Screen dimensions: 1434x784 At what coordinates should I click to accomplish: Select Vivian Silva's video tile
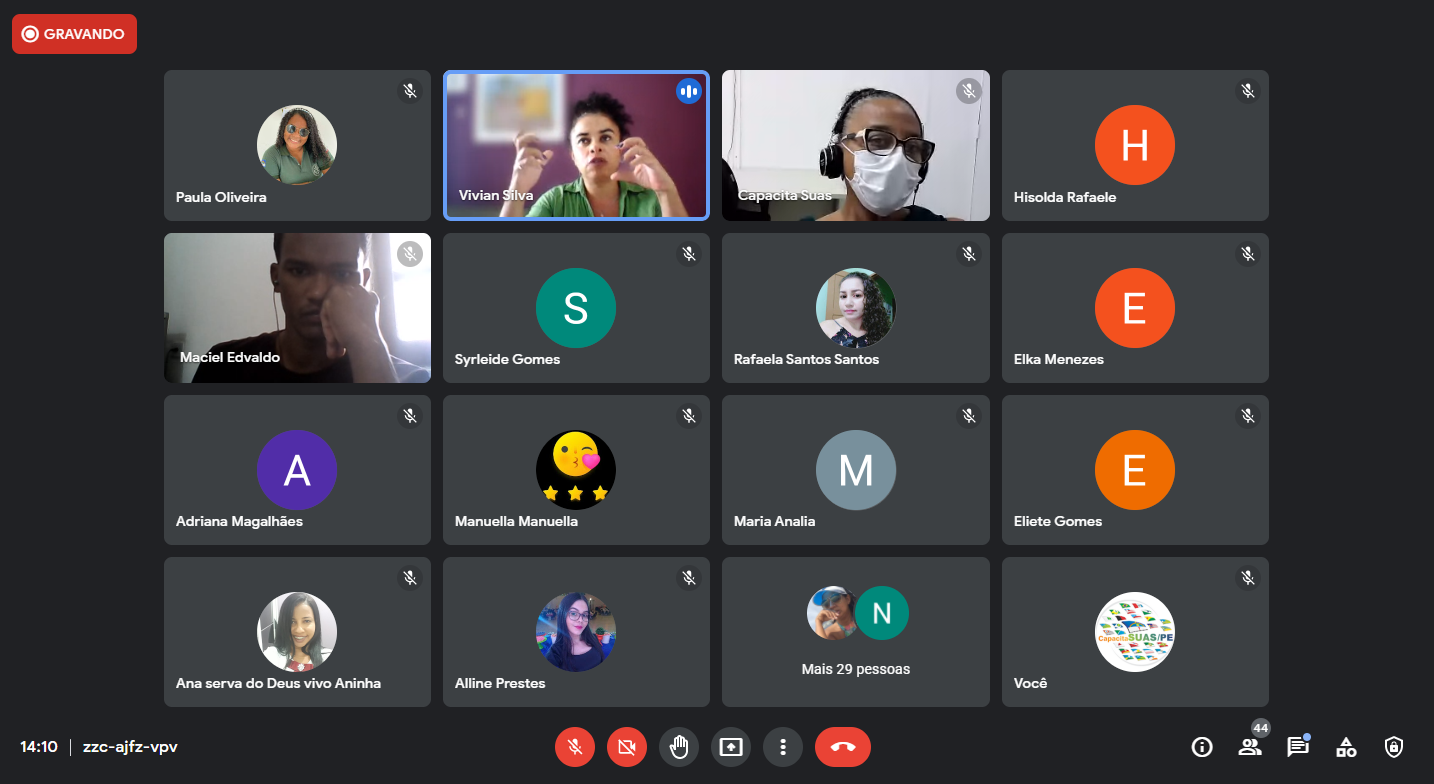[576, 145]
